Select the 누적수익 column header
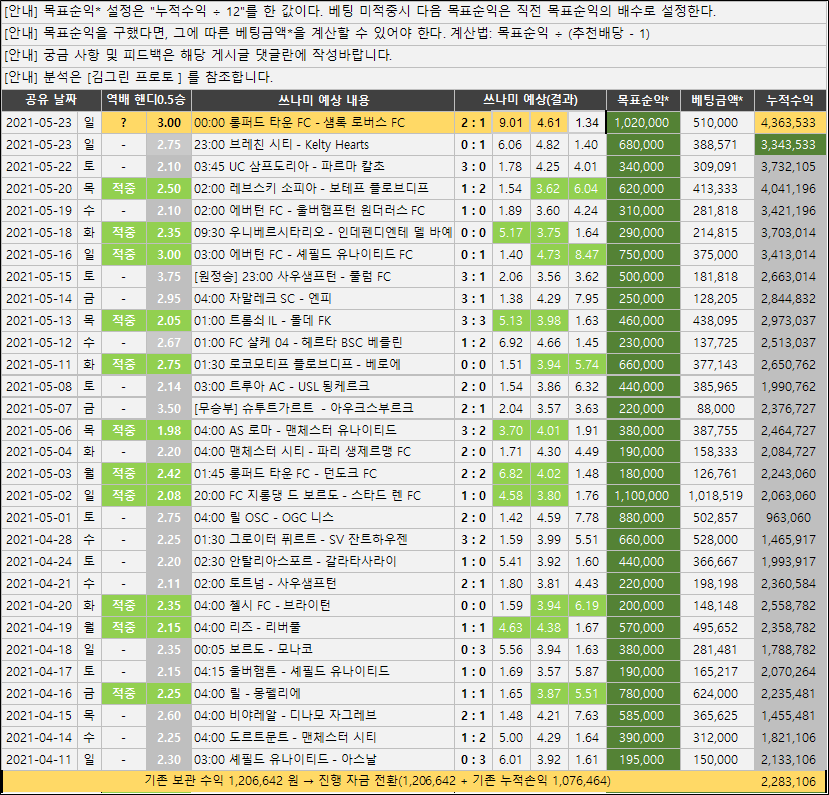This screenshot has height=795, width=829. (x=790, y=100)
